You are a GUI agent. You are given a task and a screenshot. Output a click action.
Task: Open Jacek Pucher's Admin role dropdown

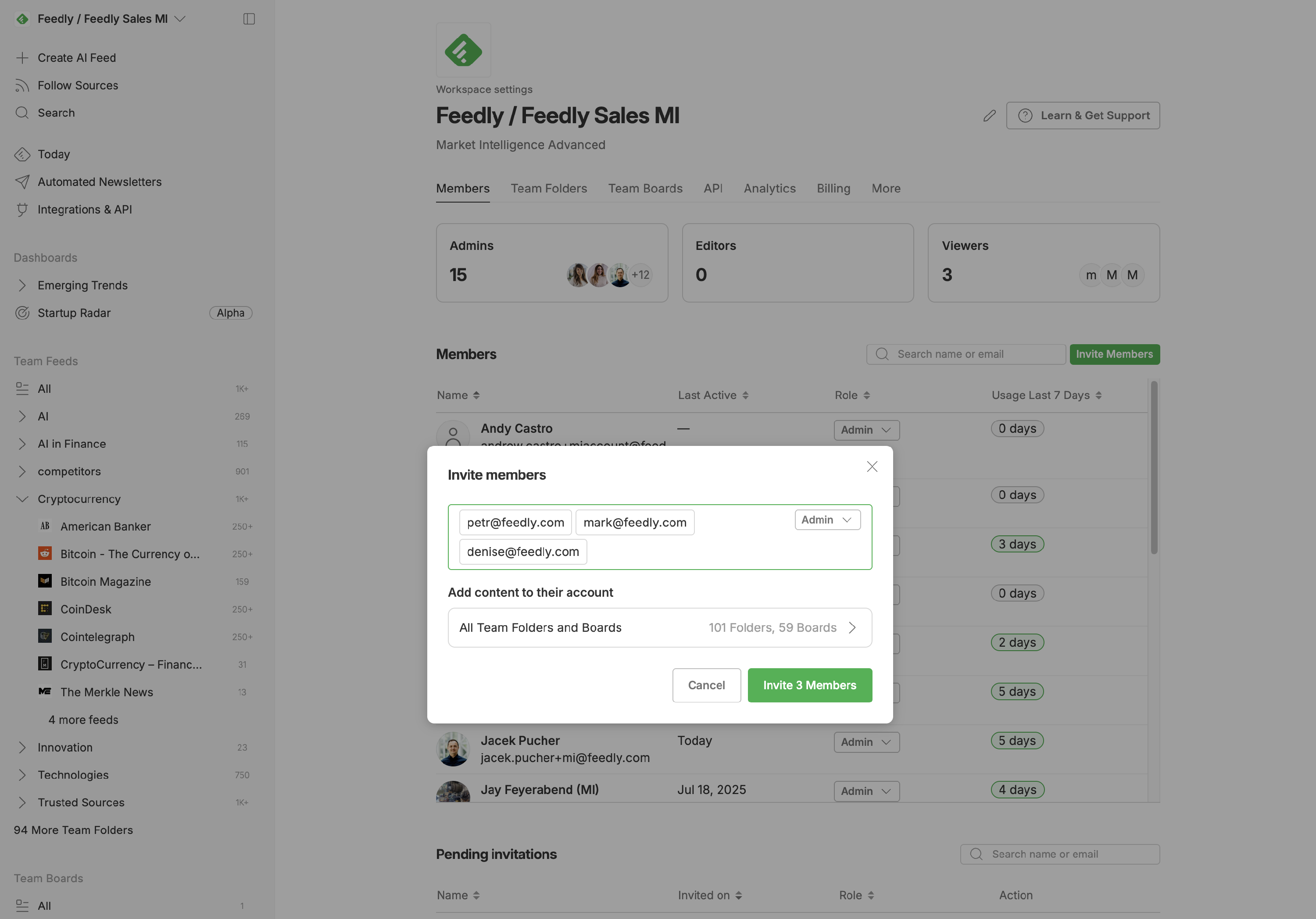pos(866,742)
